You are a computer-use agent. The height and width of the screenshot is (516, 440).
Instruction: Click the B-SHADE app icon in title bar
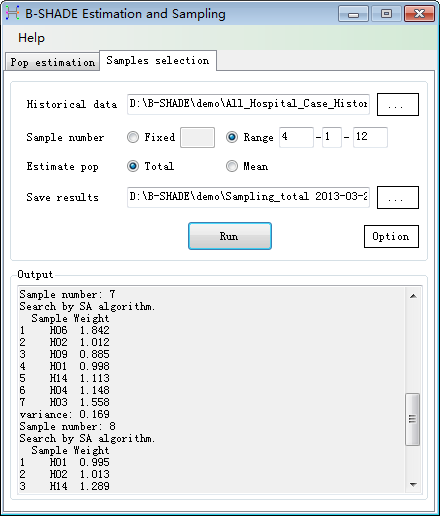pyautogui.click(x=13, y=13)
